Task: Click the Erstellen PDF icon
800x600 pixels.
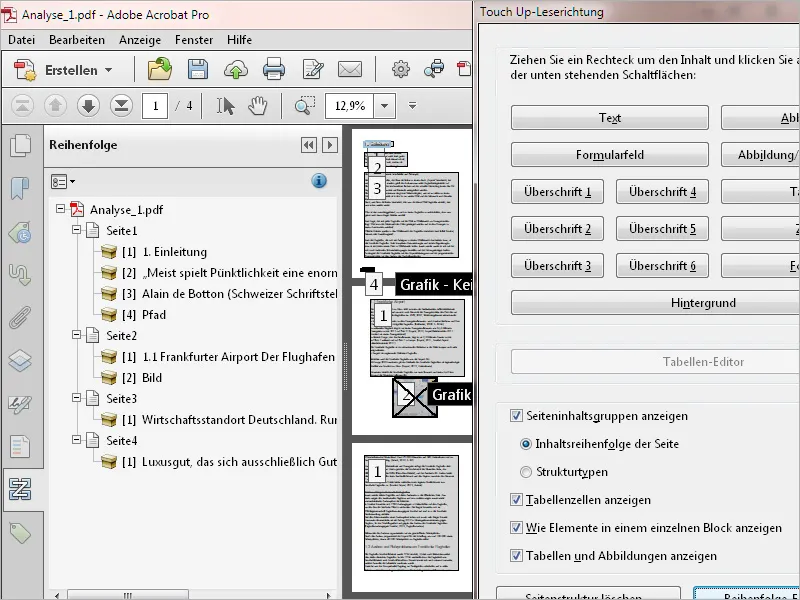Action: pyautogui.click(x=24, y=70)
